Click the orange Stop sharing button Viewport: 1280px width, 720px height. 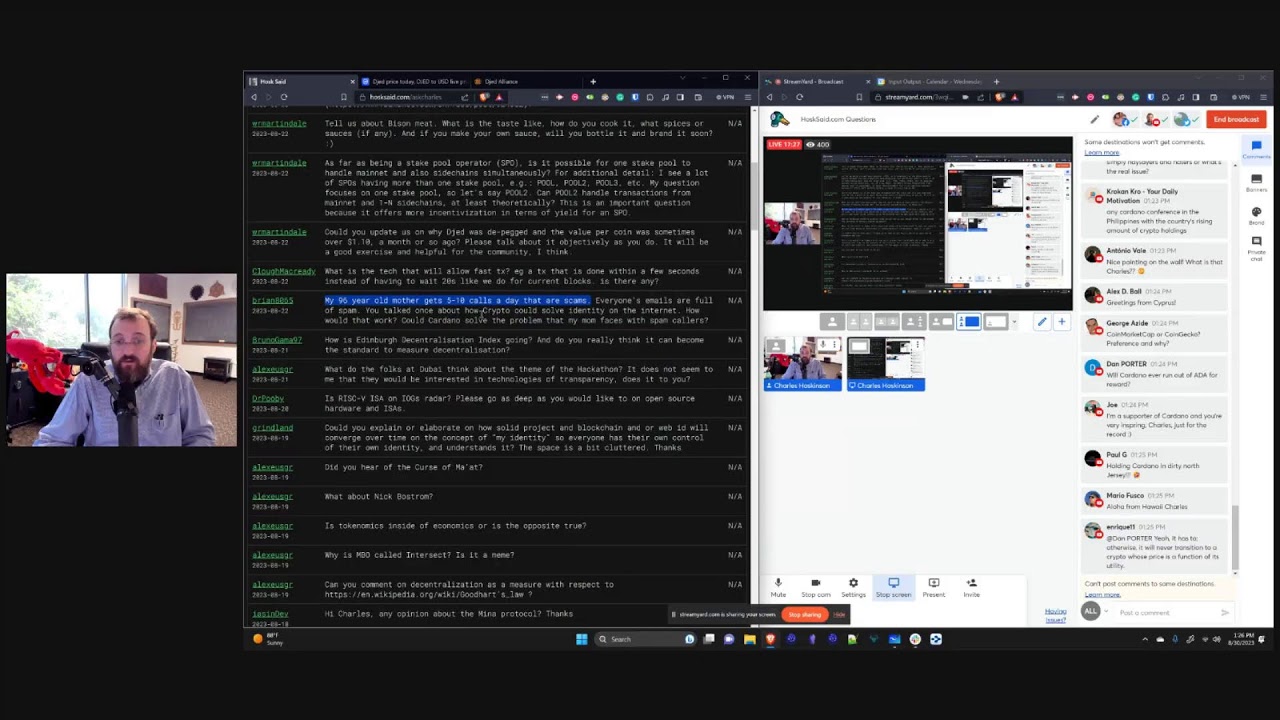tap(804, 615)
